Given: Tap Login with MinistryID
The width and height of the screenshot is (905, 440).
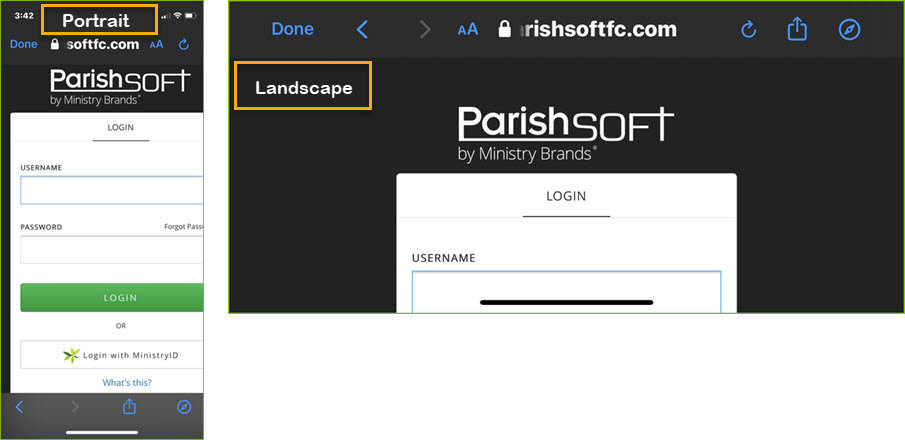Looking at the screenshot, I should click(x=112, y=355).
